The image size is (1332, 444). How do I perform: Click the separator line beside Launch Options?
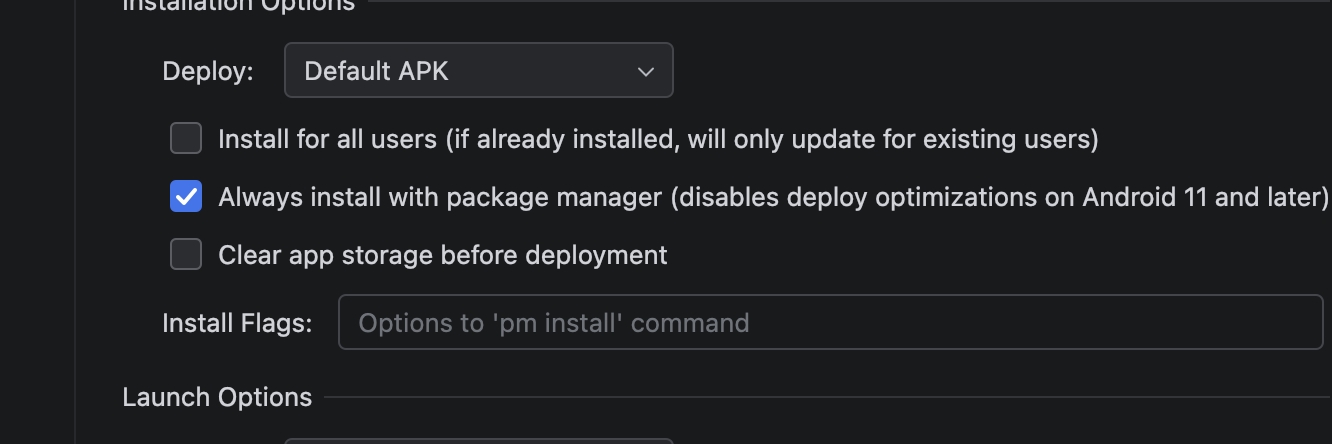[x=828, y=398]
